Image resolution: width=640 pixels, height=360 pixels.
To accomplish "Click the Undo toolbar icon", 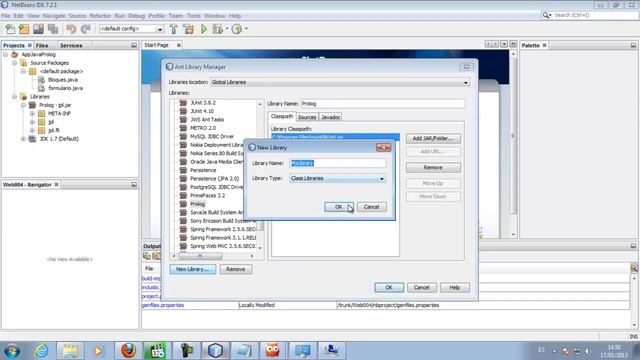I will pos(71,29).
